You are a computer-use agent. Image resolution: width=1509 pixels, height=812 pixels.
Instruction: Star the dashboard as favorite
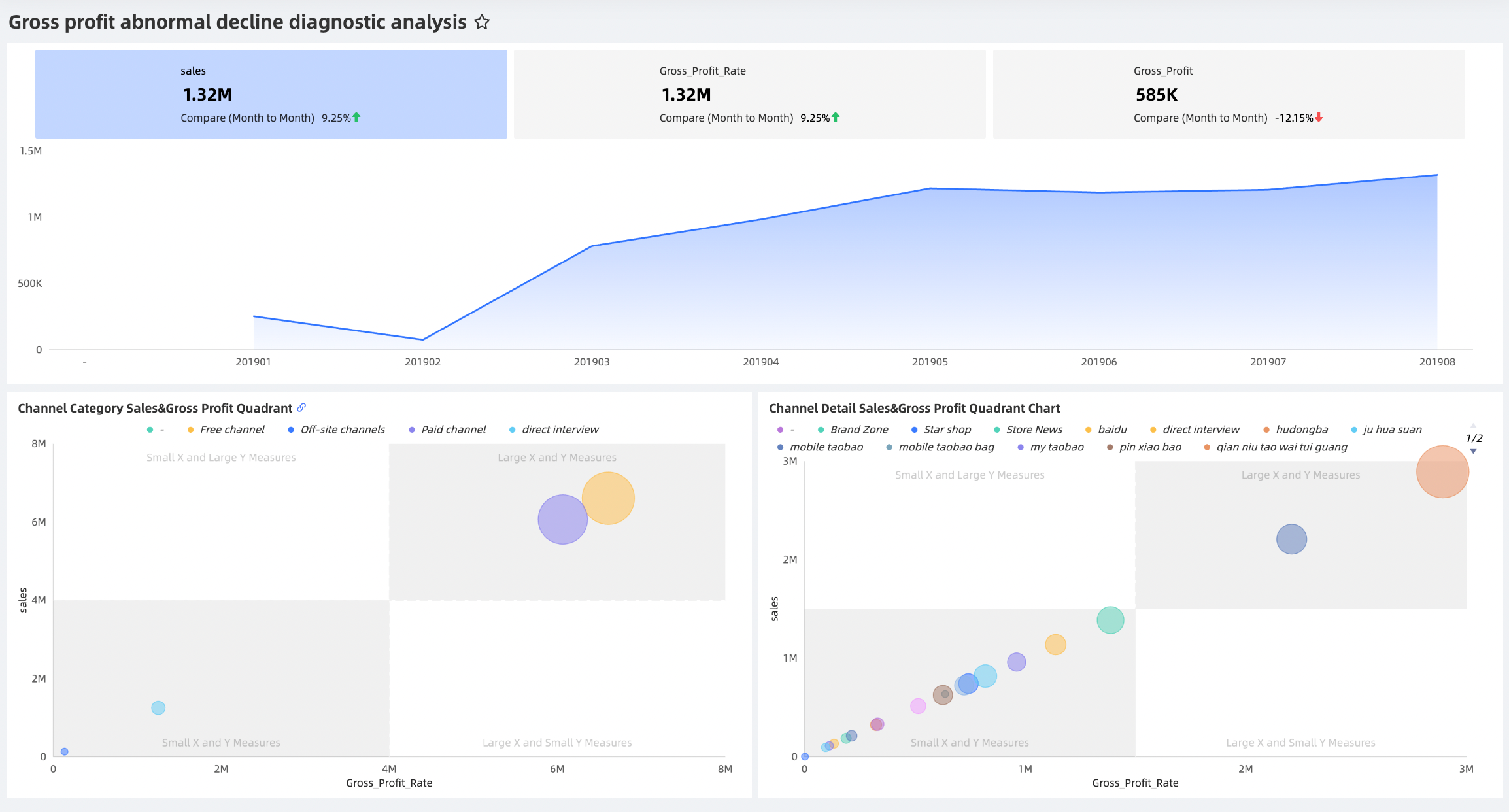[482, 22]
